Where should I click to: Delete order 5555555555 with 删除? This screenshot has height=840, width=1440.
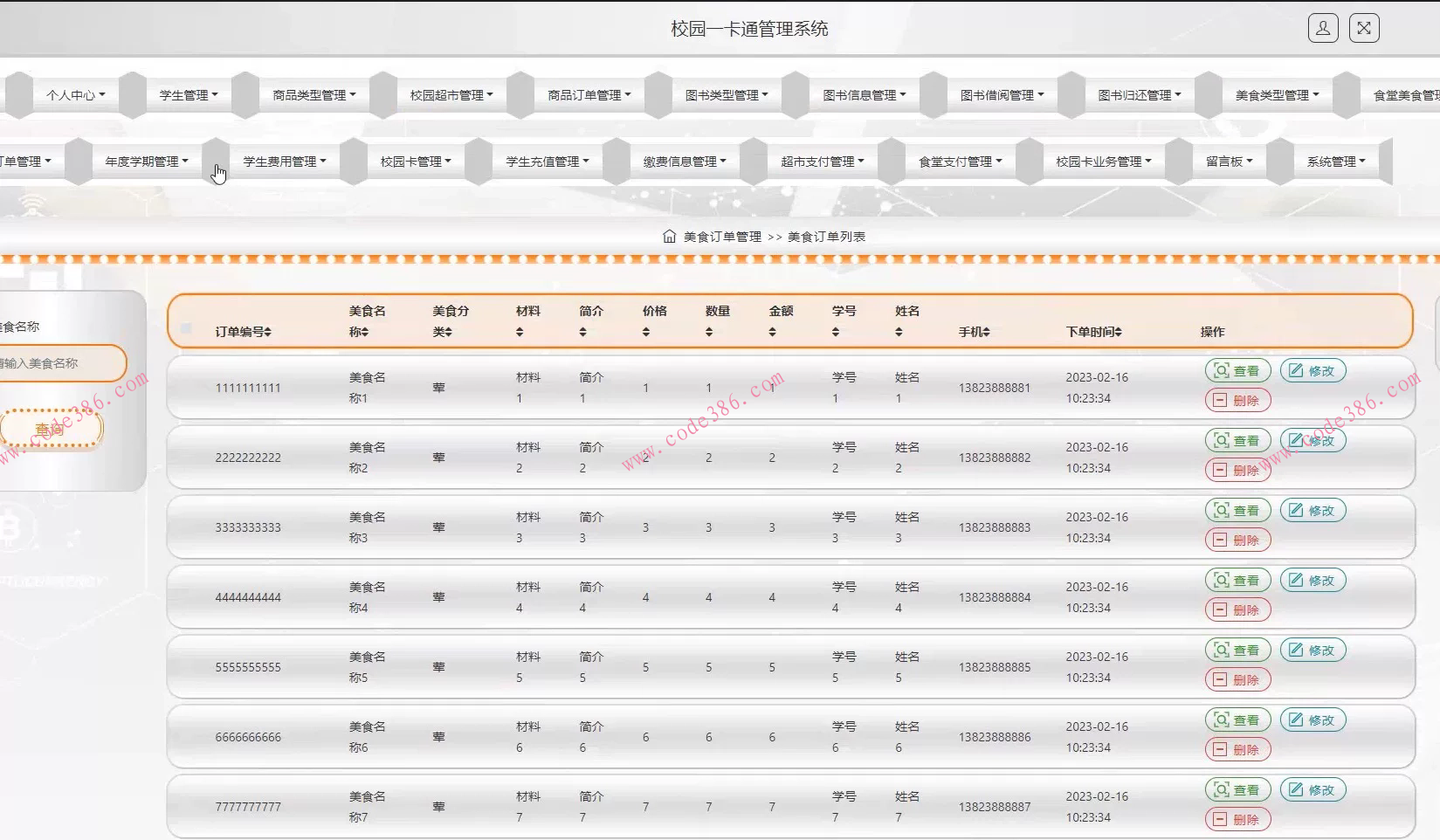pos(1237,679)
